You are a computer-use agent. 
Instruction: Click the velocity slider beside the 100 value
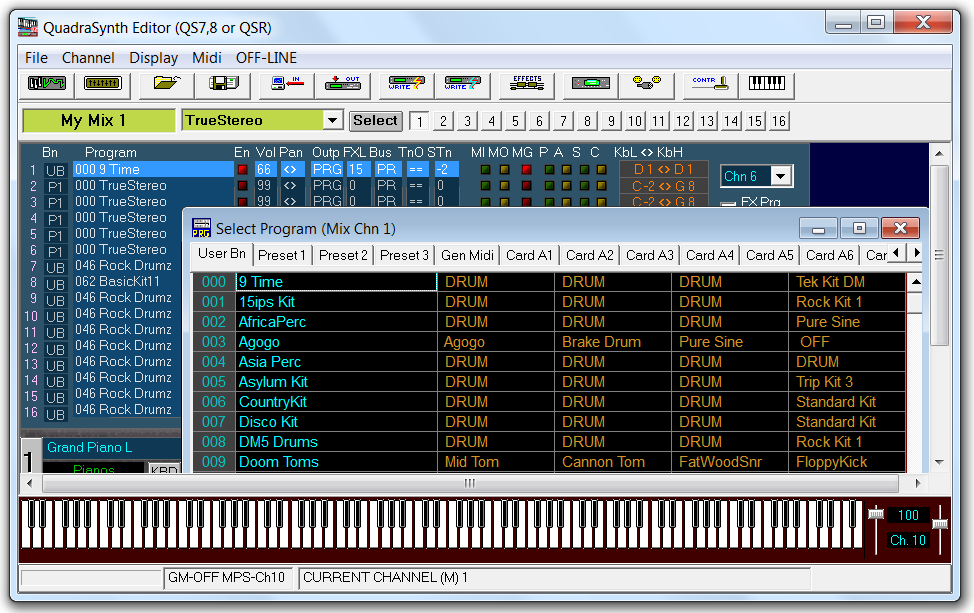pyautogui.click(x=876, y=514)
